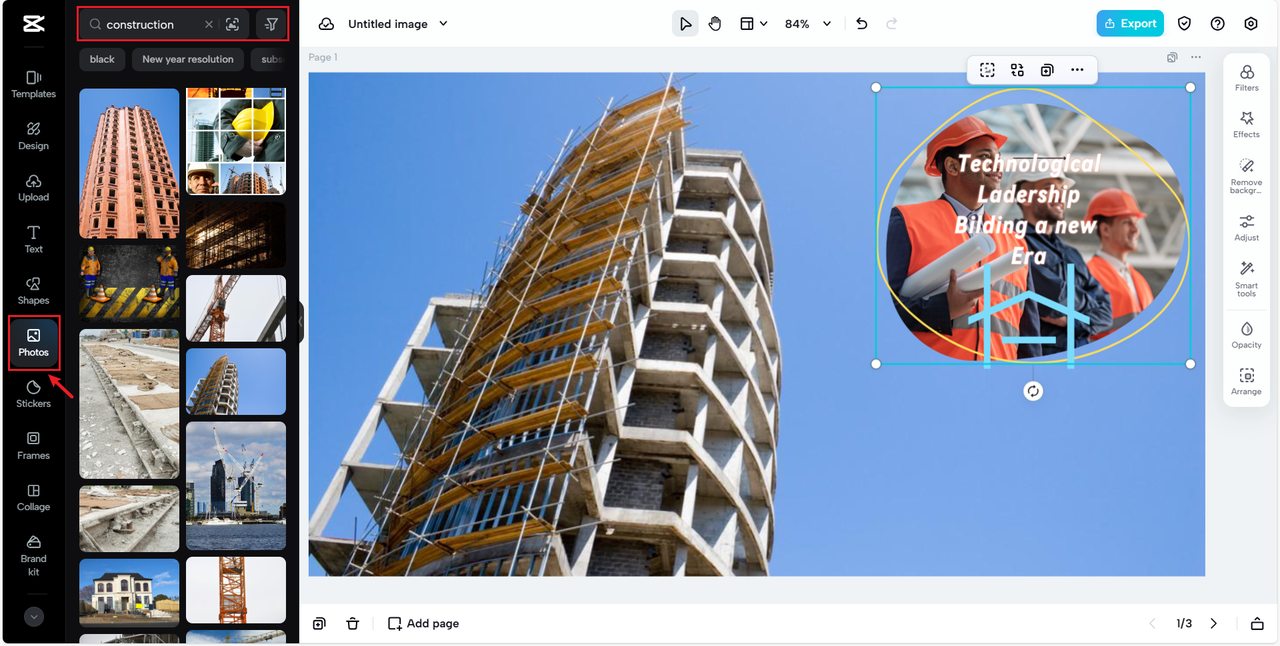Open the page more options menu

point(1196,57)
